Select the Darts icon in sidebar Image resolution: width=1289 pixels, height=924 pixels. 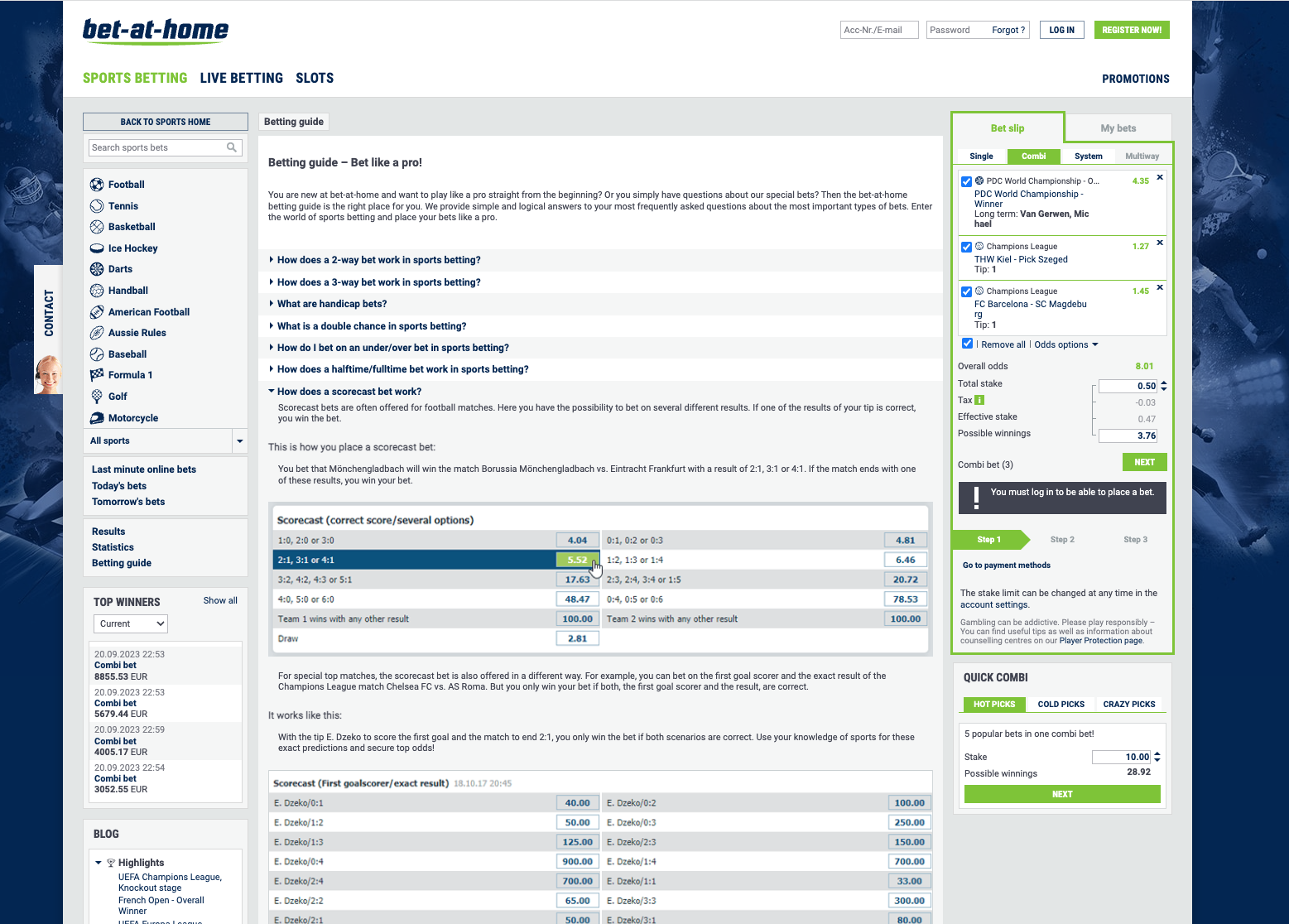click(97, 269)
